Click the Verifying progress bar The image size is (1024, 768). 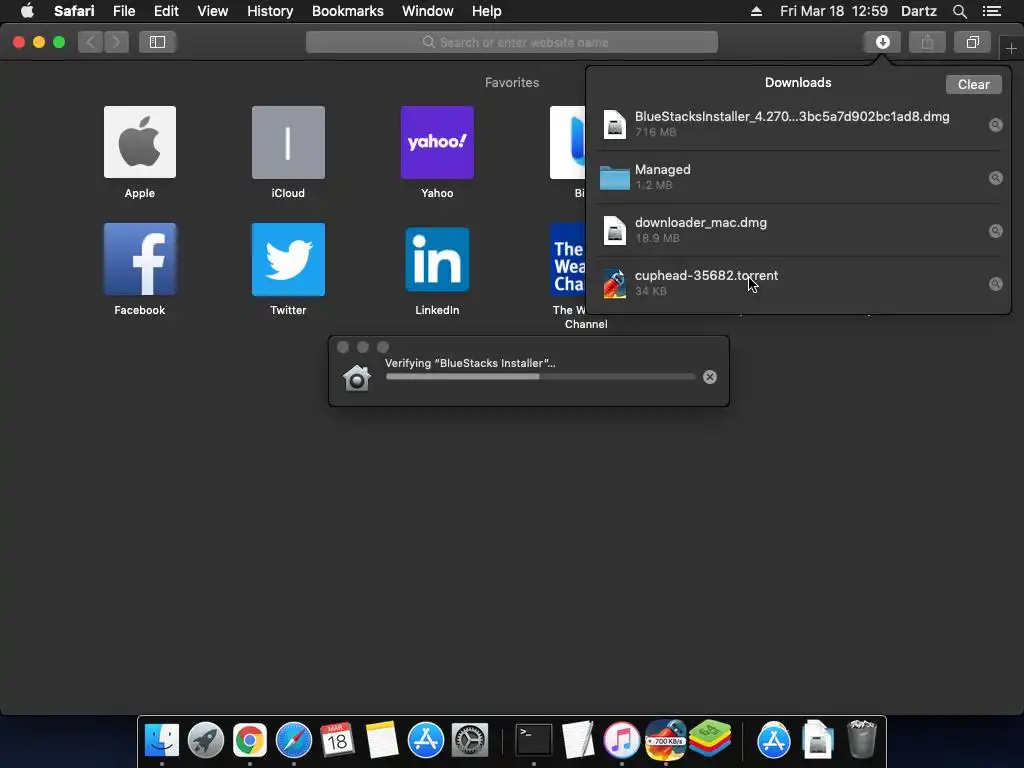click(x=540, y=377)
